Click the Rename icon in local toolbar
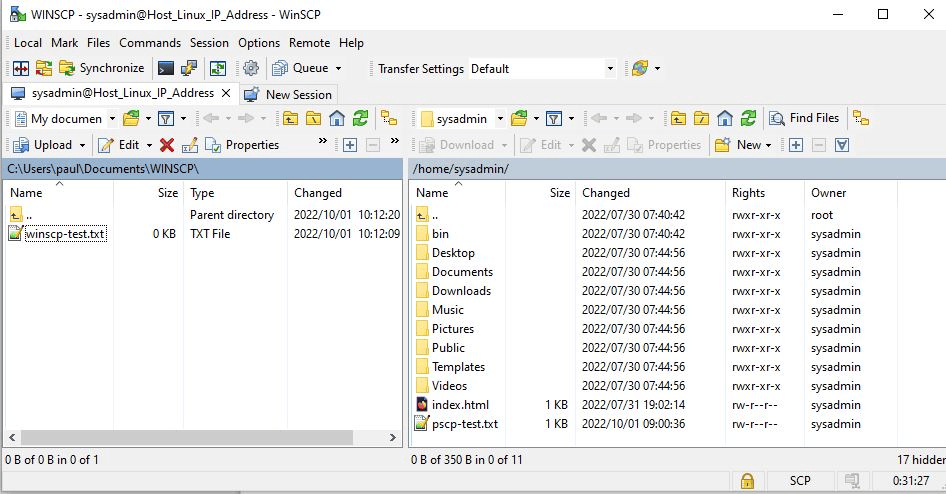The height and width of the screenshot is (494, 946). [189, 145]
